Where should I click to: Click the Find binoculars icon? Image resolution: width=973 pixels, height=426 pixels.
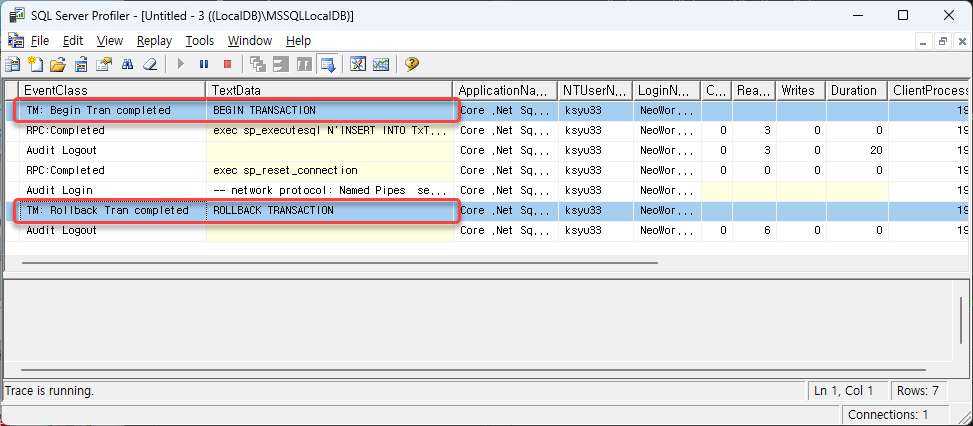[128, 64]
